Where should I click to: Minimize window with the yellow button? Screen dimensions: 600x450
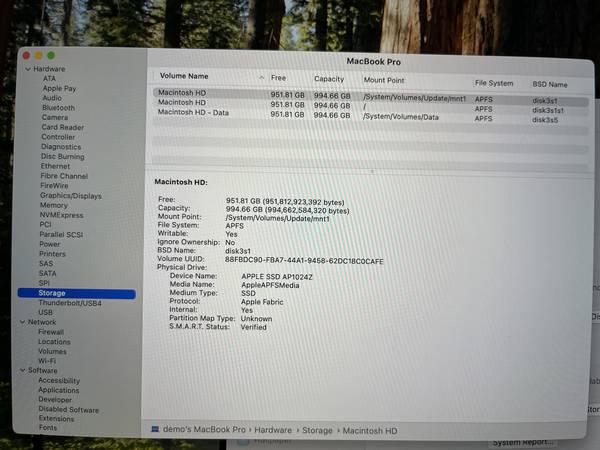[x=39, y=55]
